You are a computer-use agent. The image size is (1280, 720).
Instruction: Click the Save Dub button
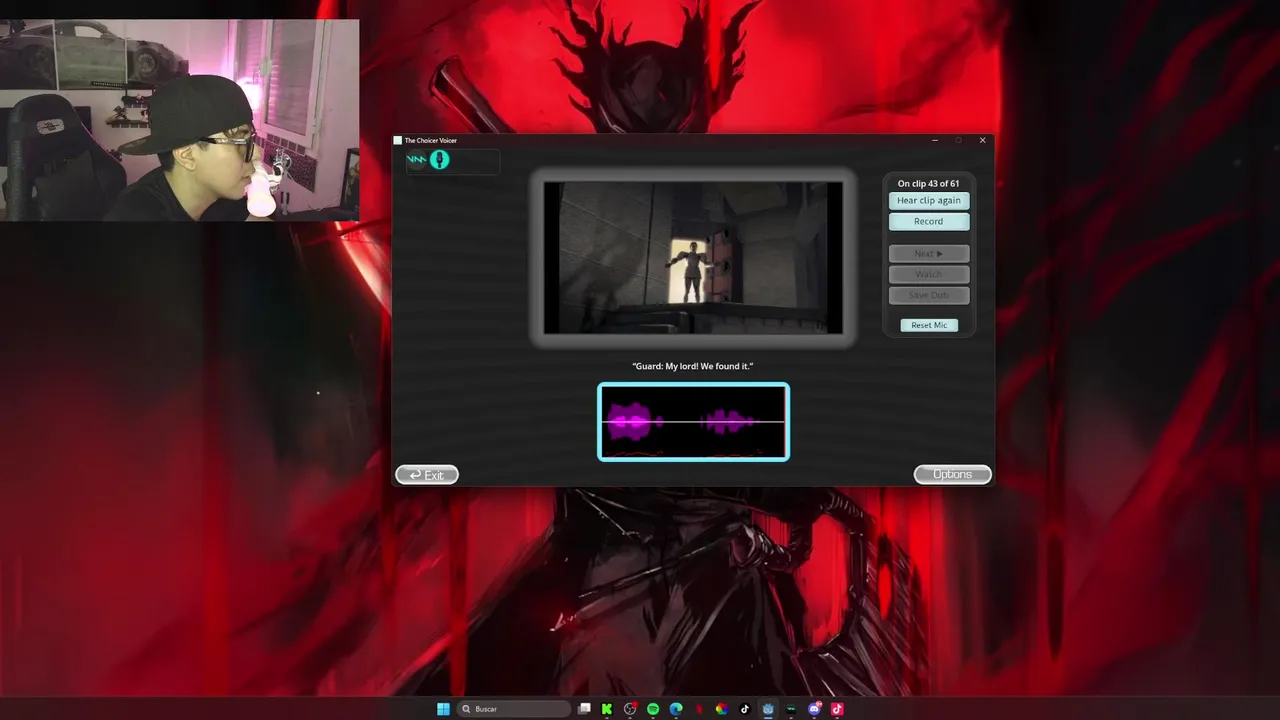929,296
